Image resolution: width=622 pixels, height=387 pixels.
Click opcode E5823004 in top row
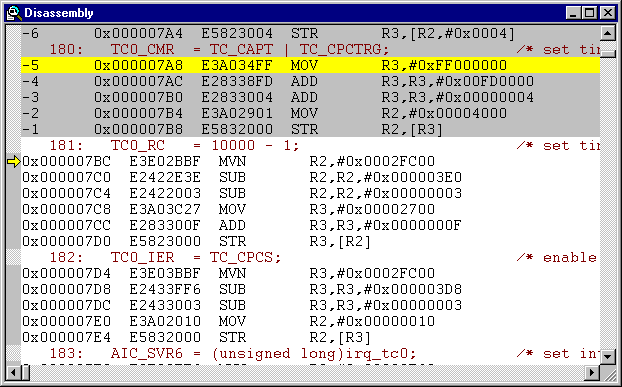(237, 33)
